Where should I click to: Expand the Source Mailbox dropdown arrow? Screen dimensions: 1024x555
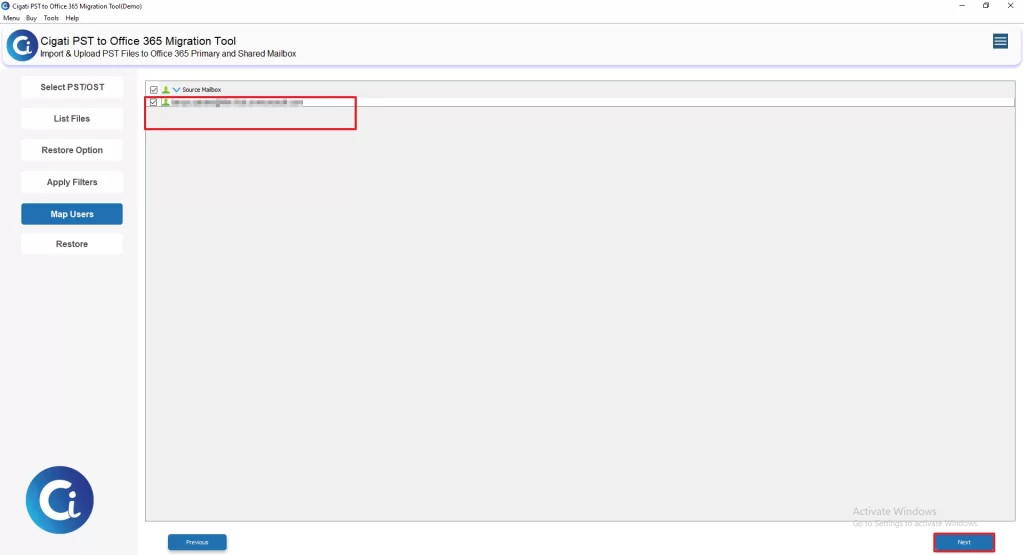pos(176,89)
